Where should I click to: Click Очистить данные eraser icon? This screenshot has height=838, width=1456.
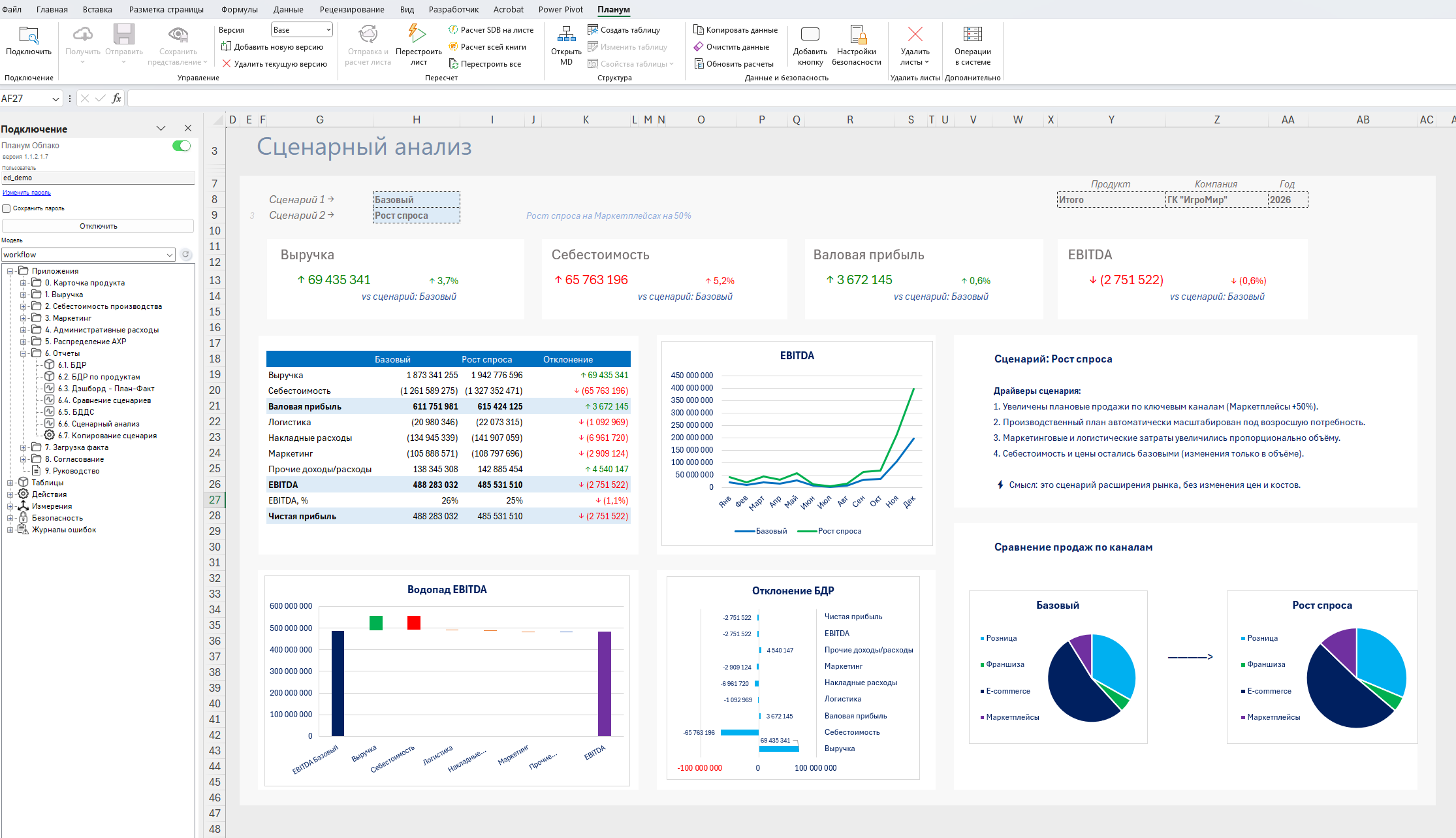[699, 47]
